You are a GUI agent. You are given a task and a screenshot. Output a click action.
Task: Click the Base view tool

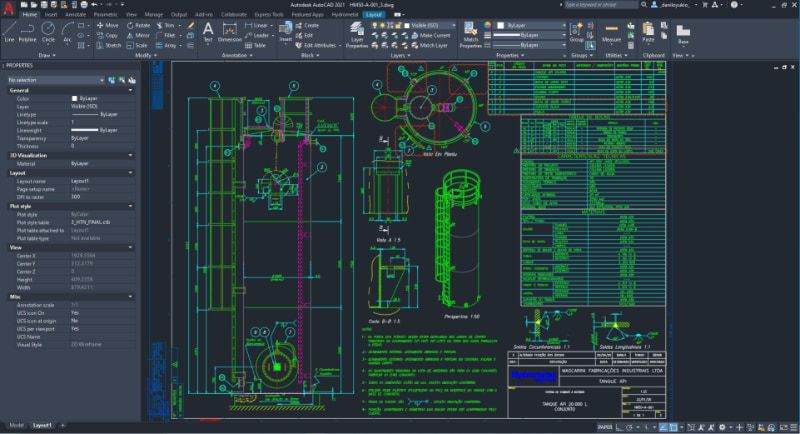pyautogui.click(x=683, y=34)
